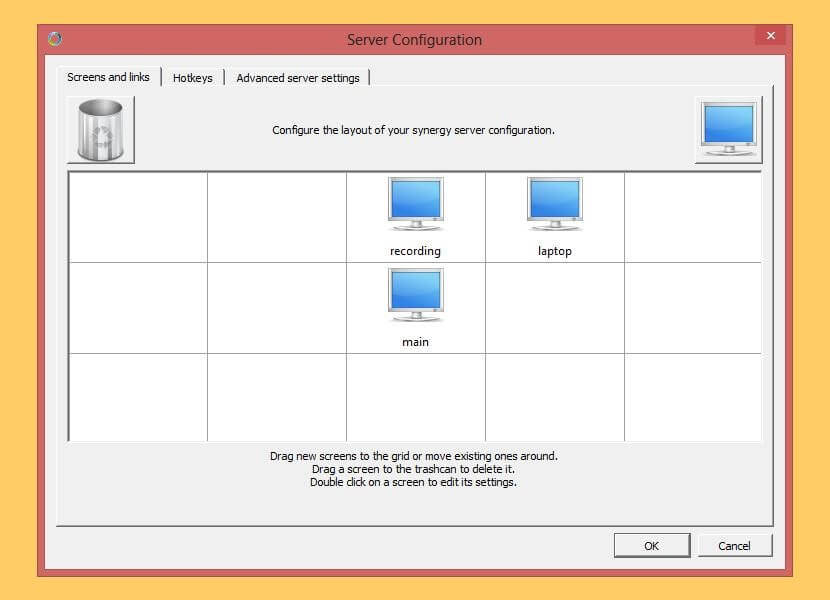Click the Server Configuration title bar text
The width and height of the screenshot is (830, 600).
point(414,40)
